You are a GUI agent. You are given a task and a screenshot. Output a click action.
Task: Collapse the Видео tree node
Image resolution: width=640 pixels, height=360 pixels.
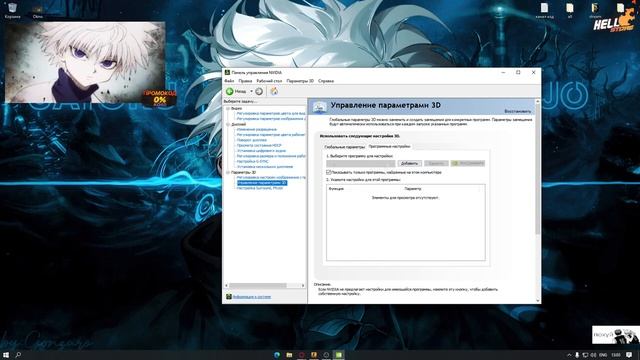[228, 109]
